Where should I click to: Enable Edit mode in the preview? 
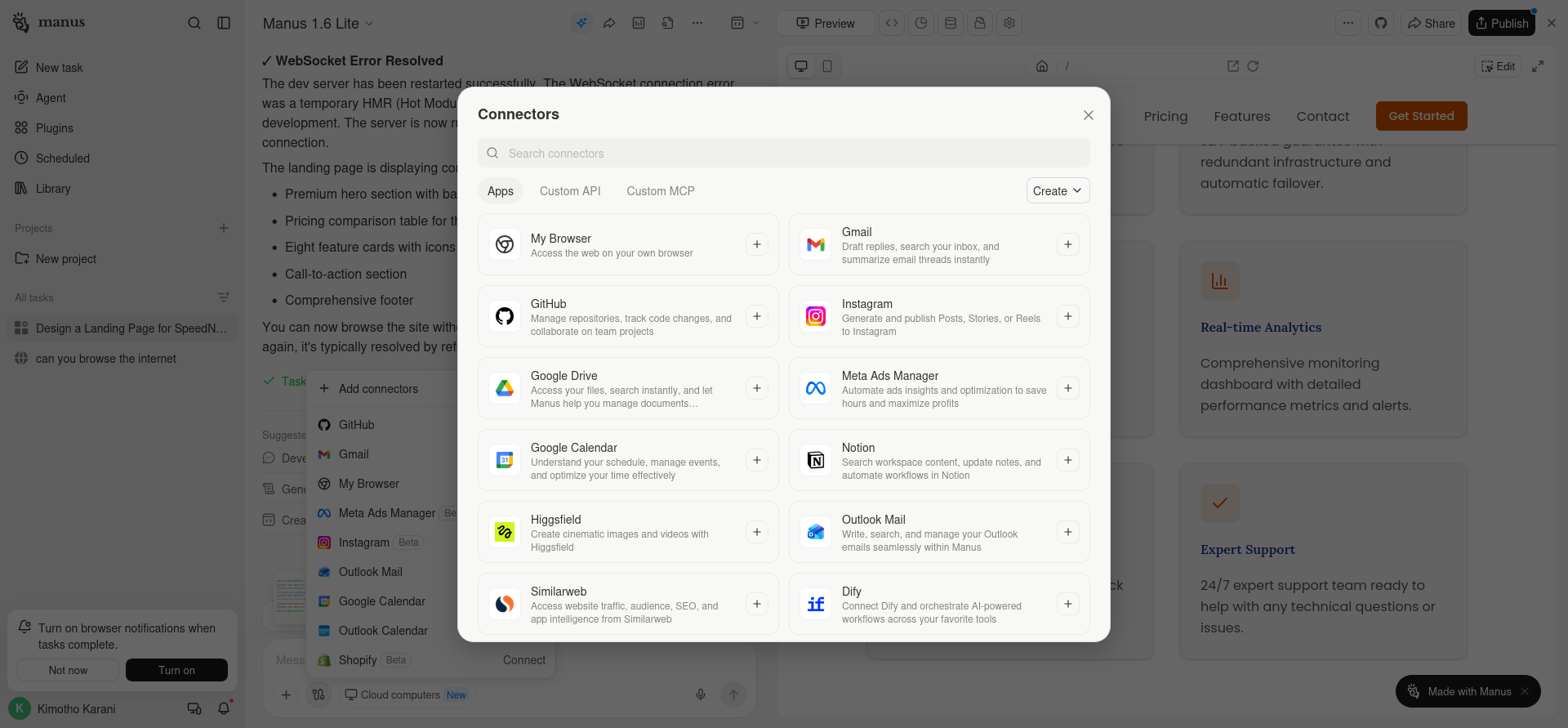click(1498, 66)
